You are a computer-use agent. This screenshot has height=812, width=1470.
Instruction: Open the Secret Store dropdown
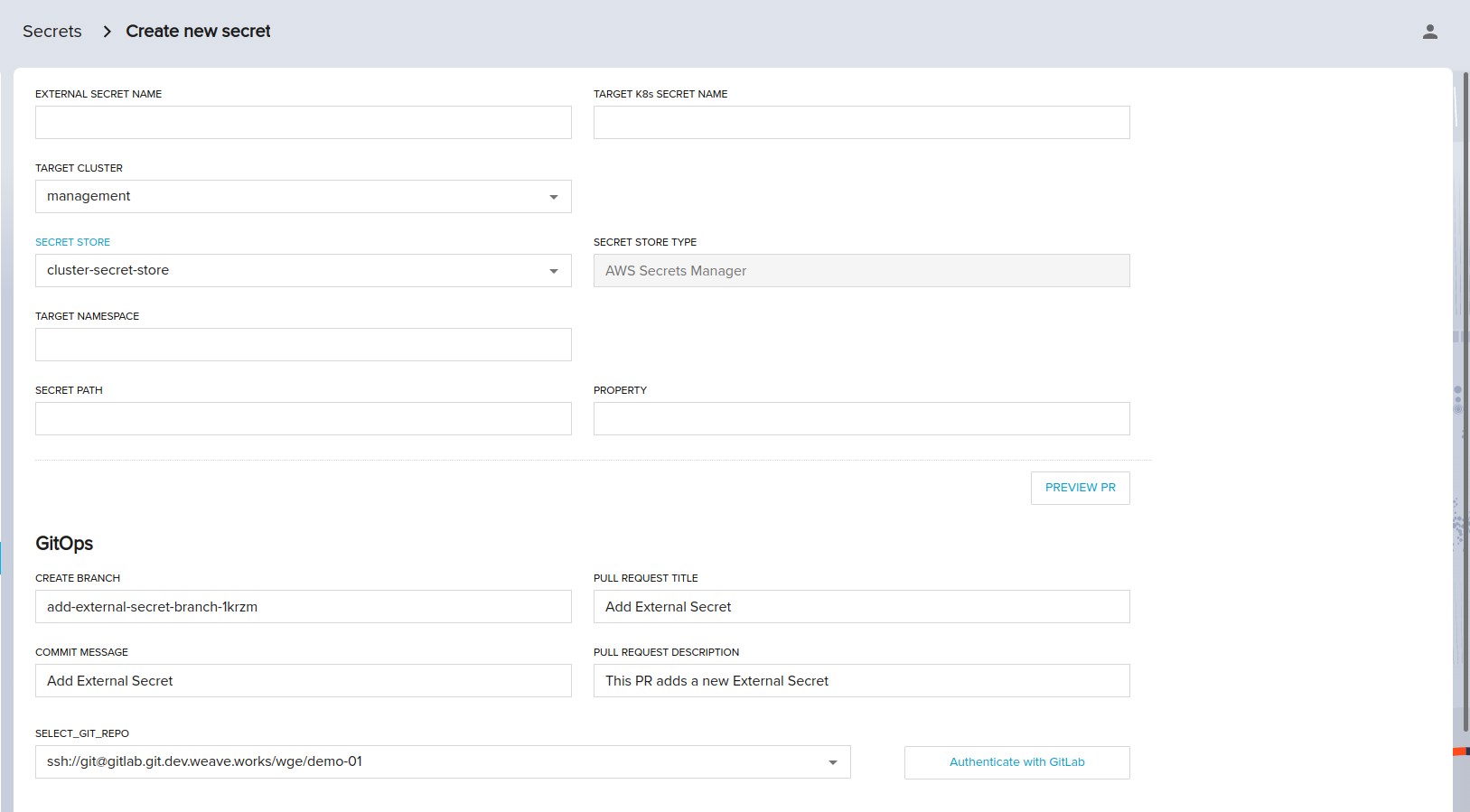click(304, 271)
